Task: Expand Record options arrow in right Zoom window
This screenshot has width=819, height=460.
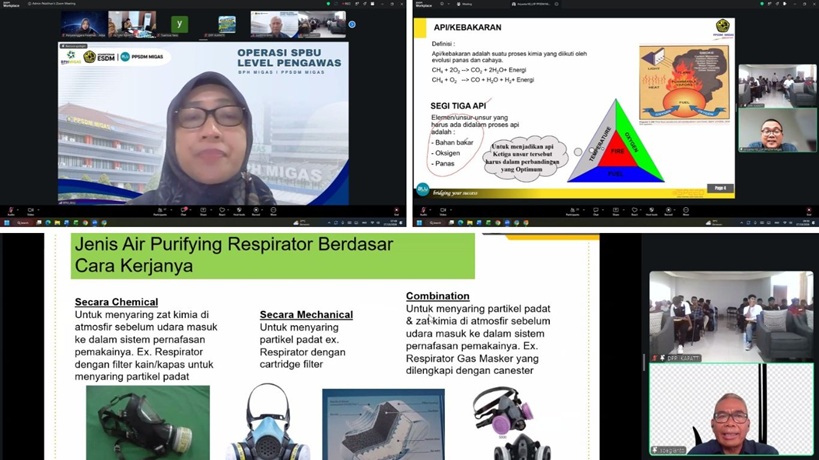Action: (674, 209)
